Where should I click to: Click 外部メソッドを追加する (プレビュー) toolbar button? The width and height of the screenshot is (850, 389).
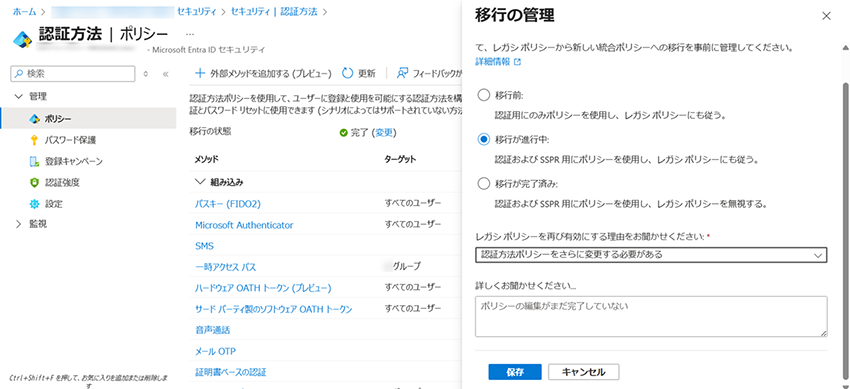262,73
